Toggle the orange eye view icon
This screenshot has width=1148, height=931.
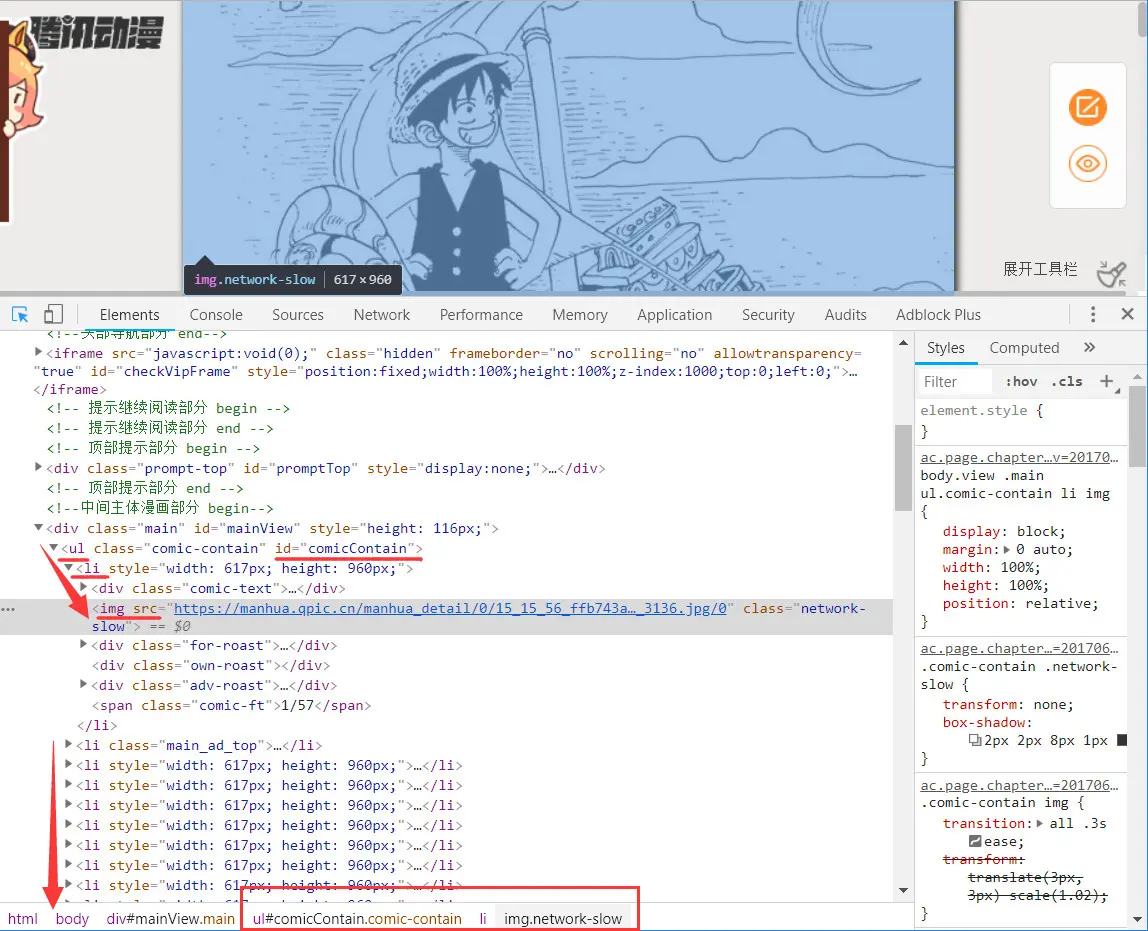1087,163
